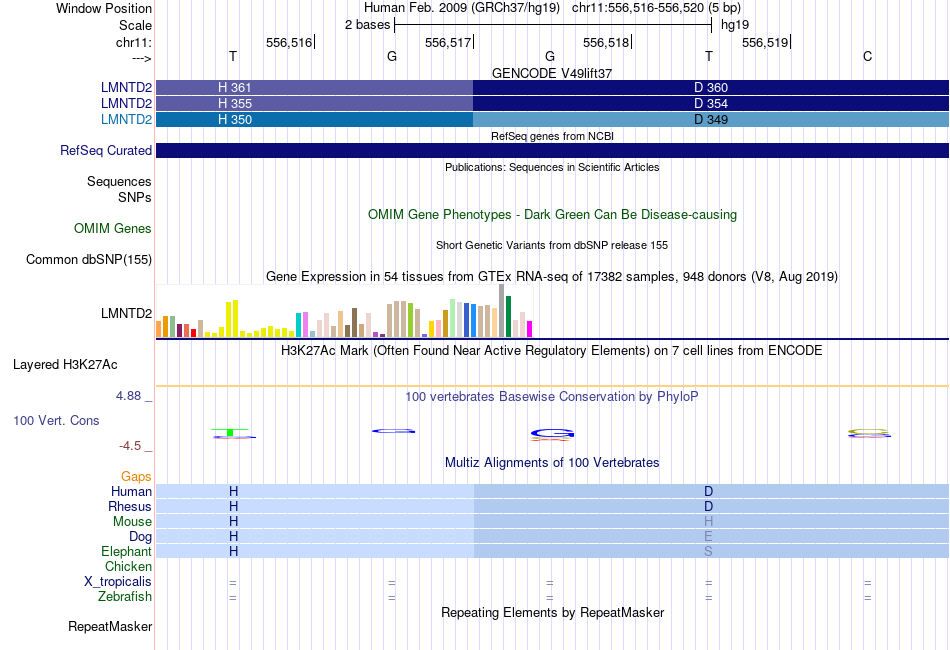Click the hg19 label beside the scale bar
Viewport: 950px width, 650px height.
point(735,25)
